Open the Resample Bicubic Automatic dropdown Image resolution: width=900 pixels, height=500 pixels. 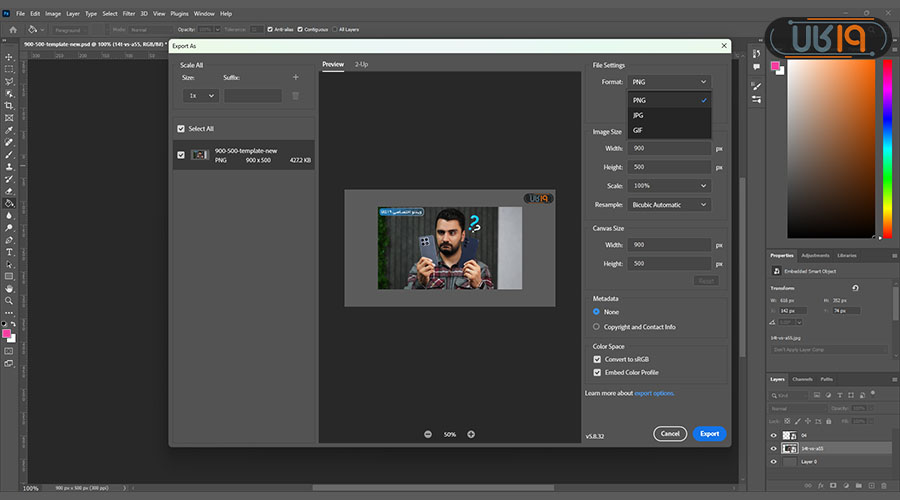tap(669, 204)
